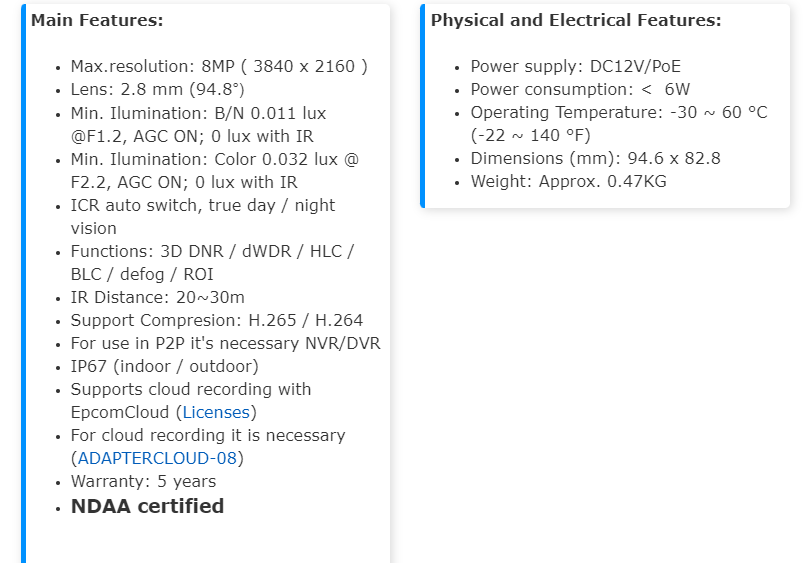
Task: Click the P2P NVR/DVR requirement line
Action: 225,343
